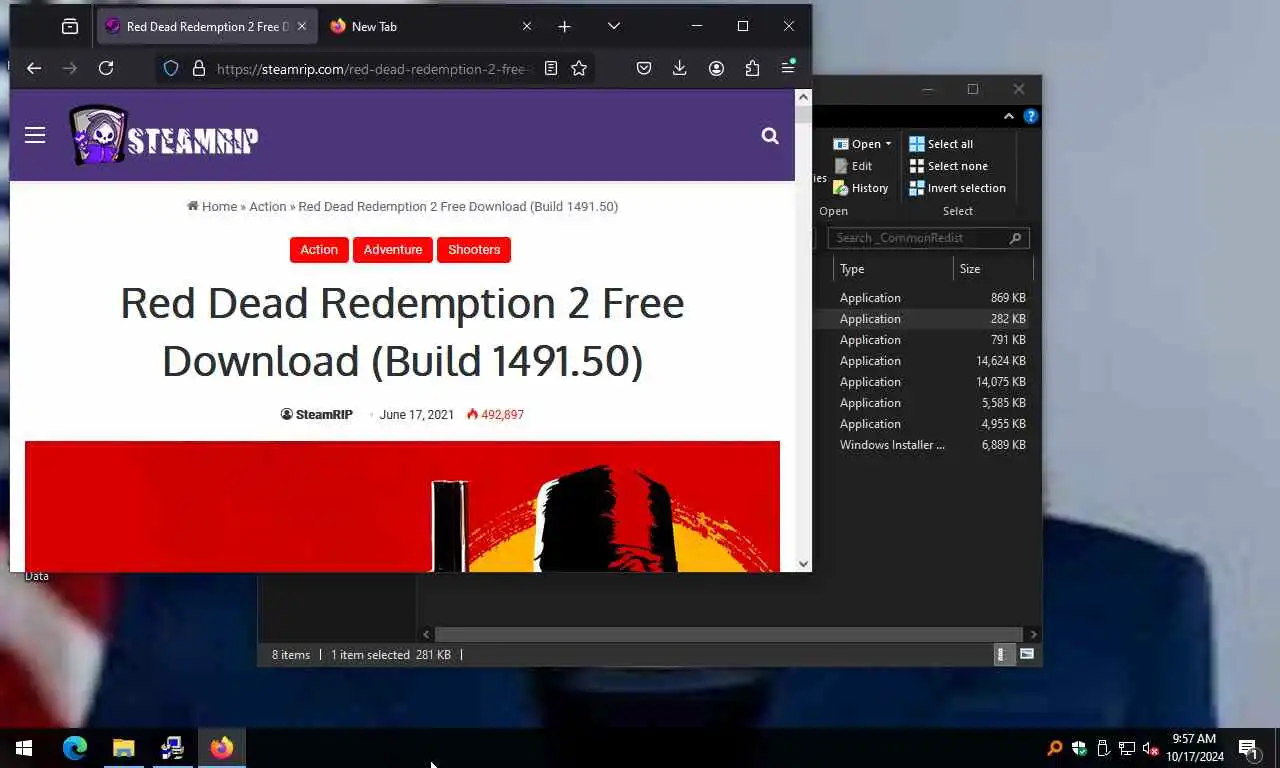Open dropdown in Explorer ribbon Open button
Image resolution: width=1280 pixels, height=768 pixels.
(x=888, y=144)
